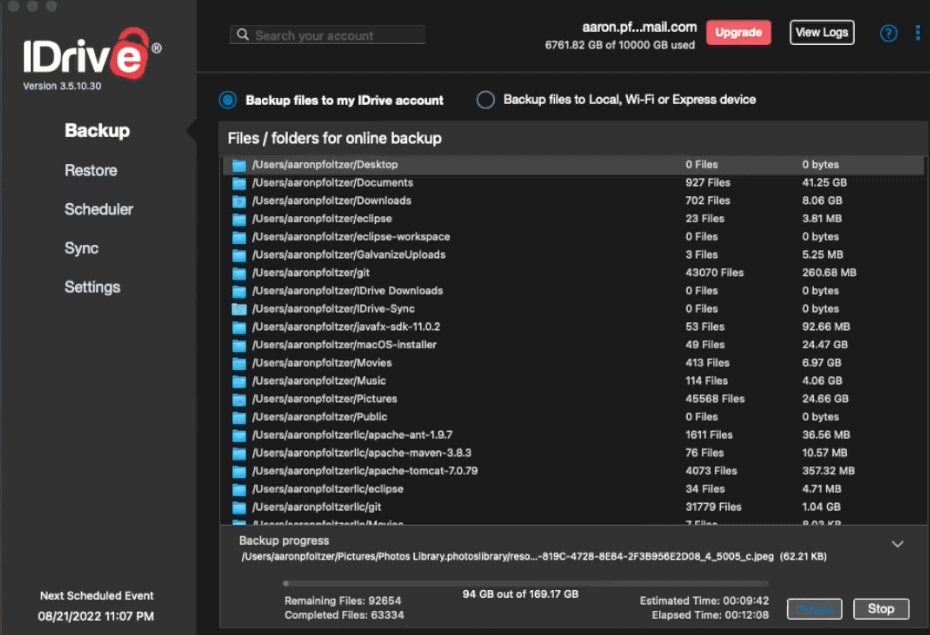The width and height of the screenshot is (930, 635).
Task: Click the folder icon beside the Music path
Action: tap(239, 381)
